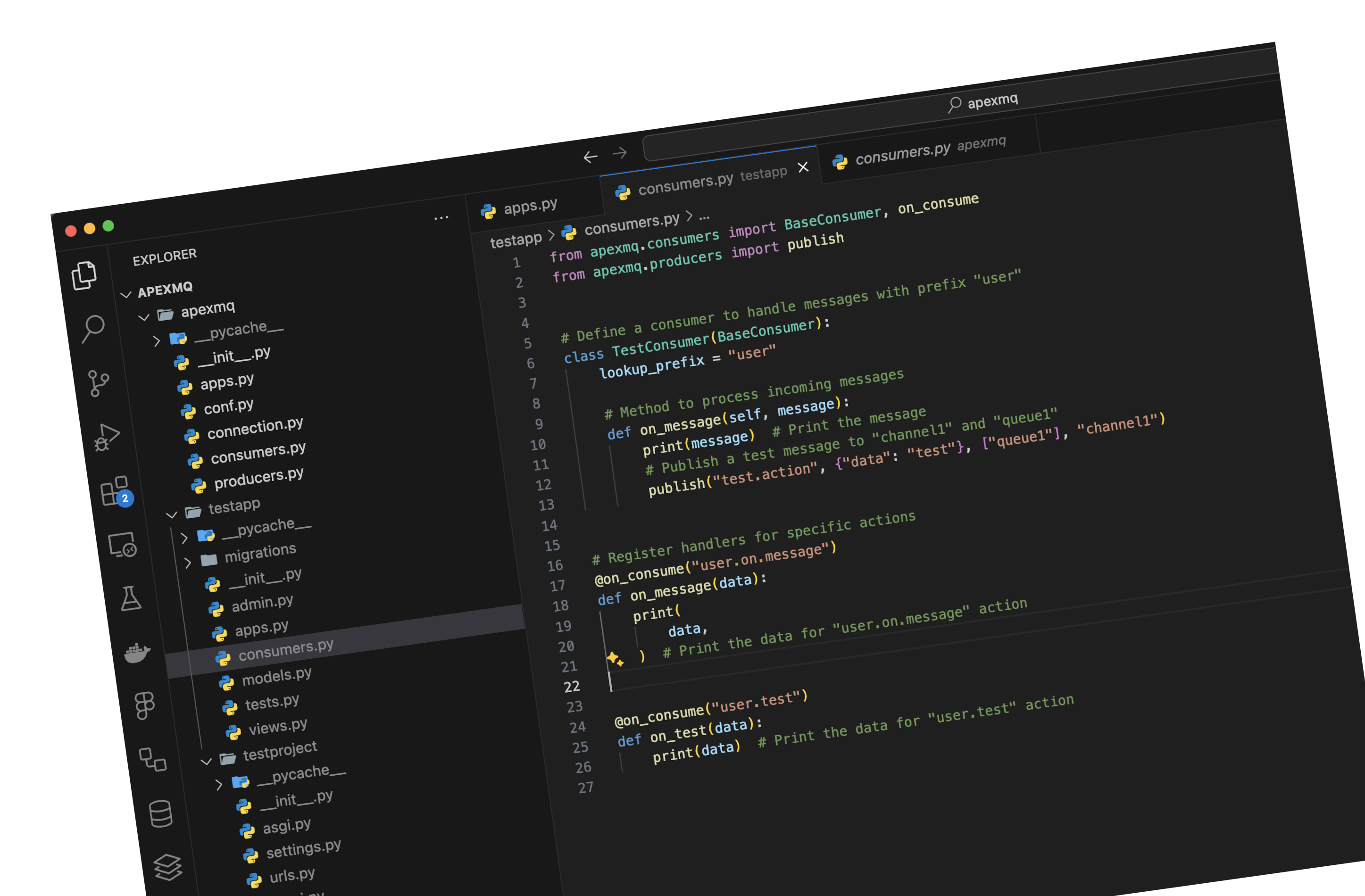1365x896 pixels.
Task: Open connection.py file
Action: point(255,428)
